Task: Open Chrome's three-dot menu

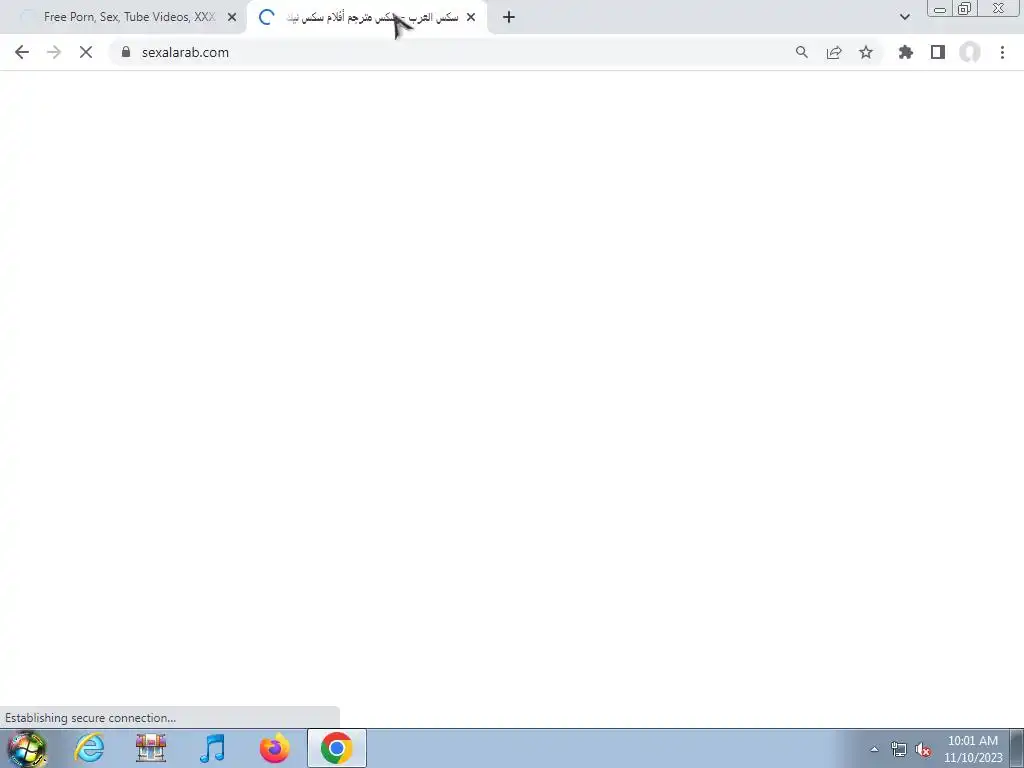Action: click(x=1002, y=52)
